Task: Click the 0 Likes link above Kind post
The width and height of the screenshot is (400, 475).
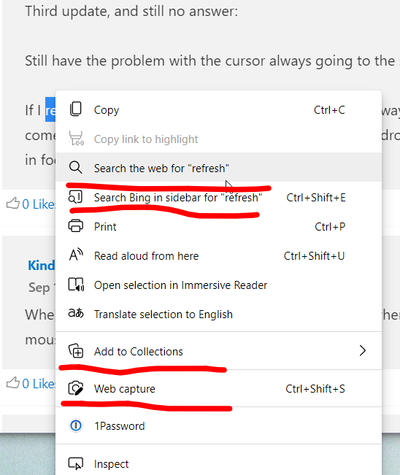Action: pyautogui.click(x=38, y=204)
